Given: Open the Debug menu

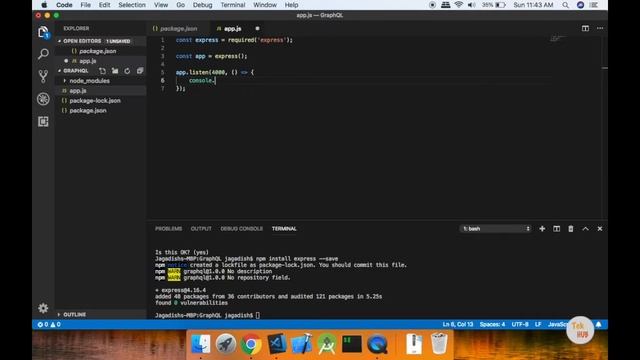Looking at the screenshot, I should tap(202, 5).
